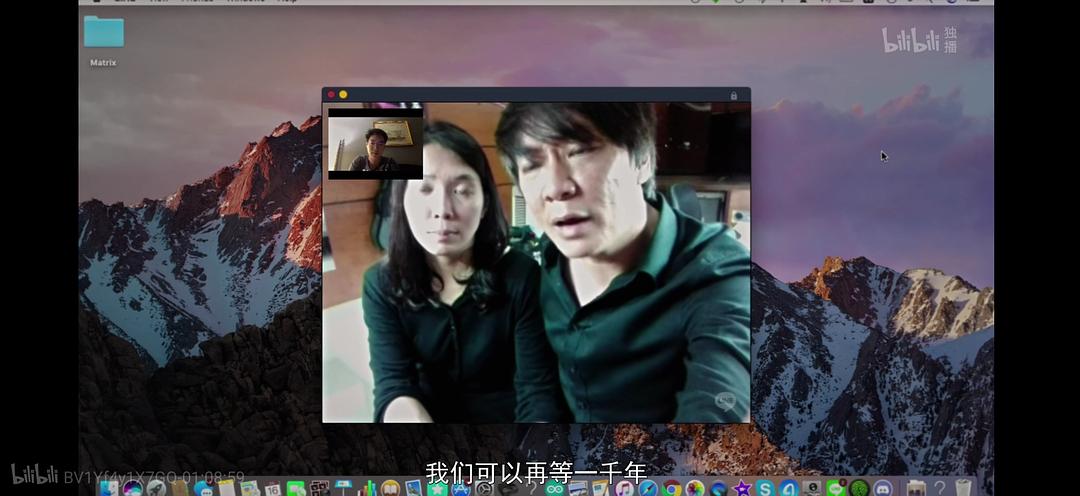Open Skype from the dock
This screenshot has height=496, width=1080.
click(x=765, y=488)
